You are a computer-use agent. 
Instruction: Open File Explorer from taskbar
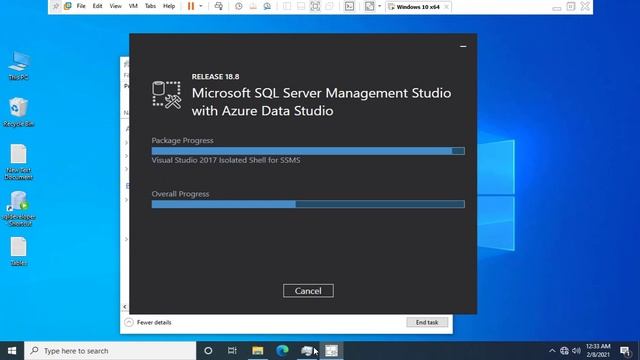click(x=258, y=351)
